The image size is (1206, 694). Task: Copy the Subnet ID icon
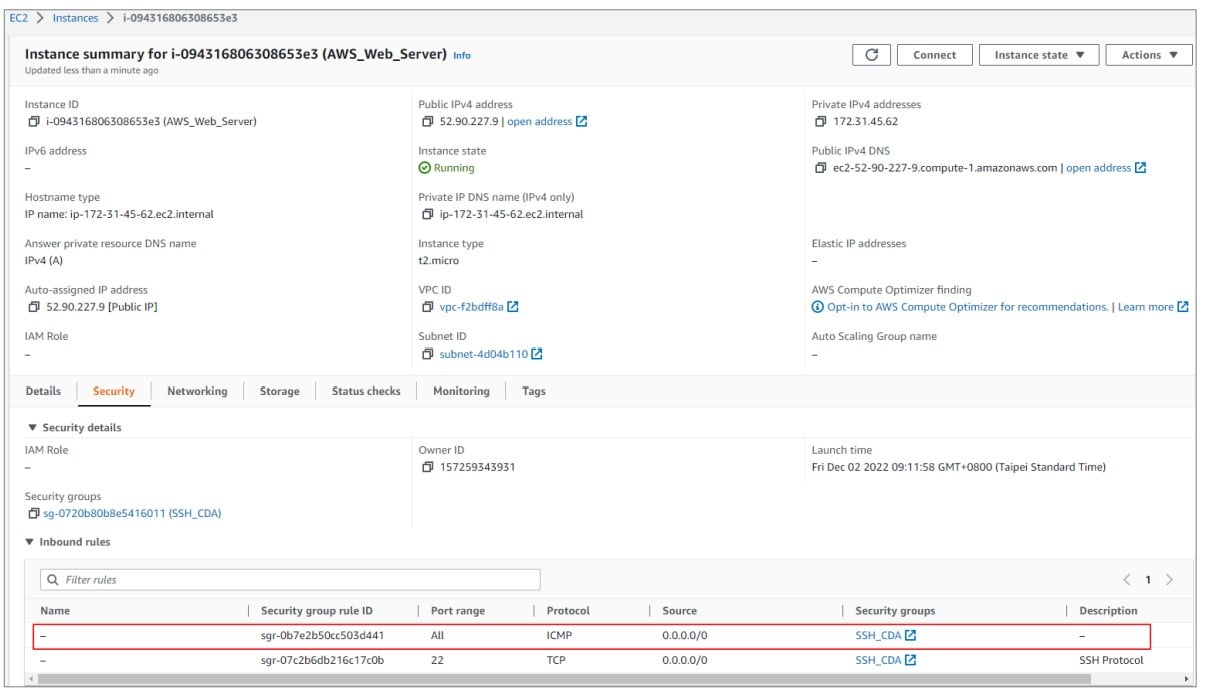pos(428,354)
